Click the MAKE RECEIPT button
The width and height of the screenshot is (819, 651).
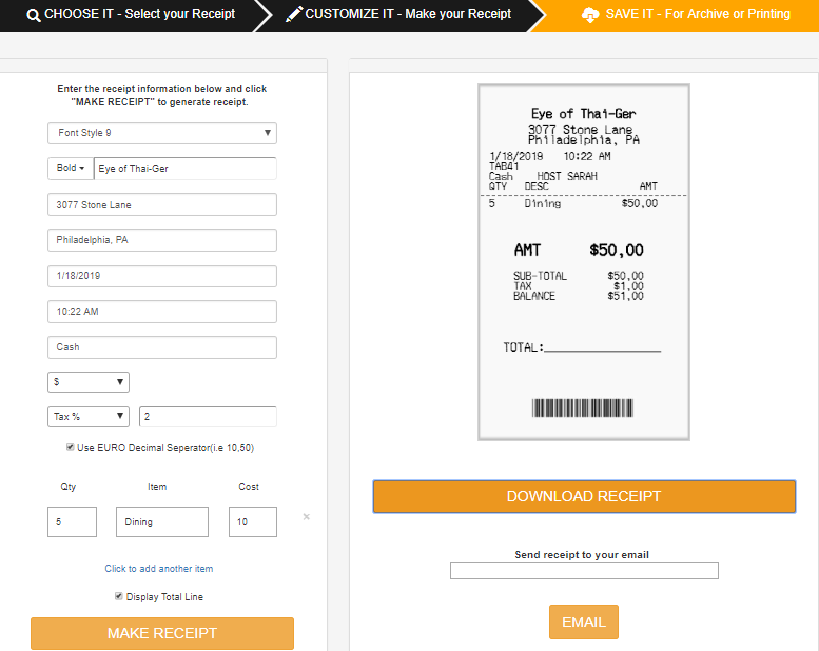(162, 633)
